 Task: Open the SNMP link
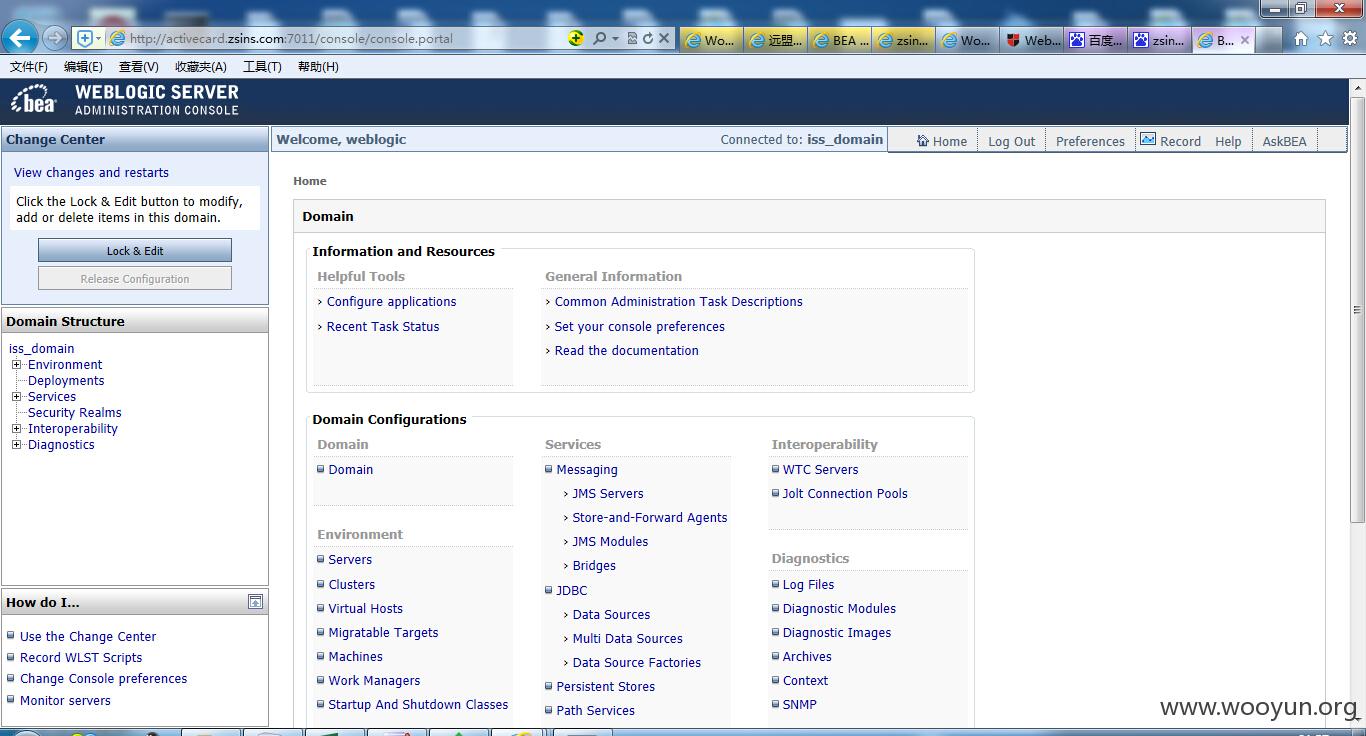click(x=799, y=704)
